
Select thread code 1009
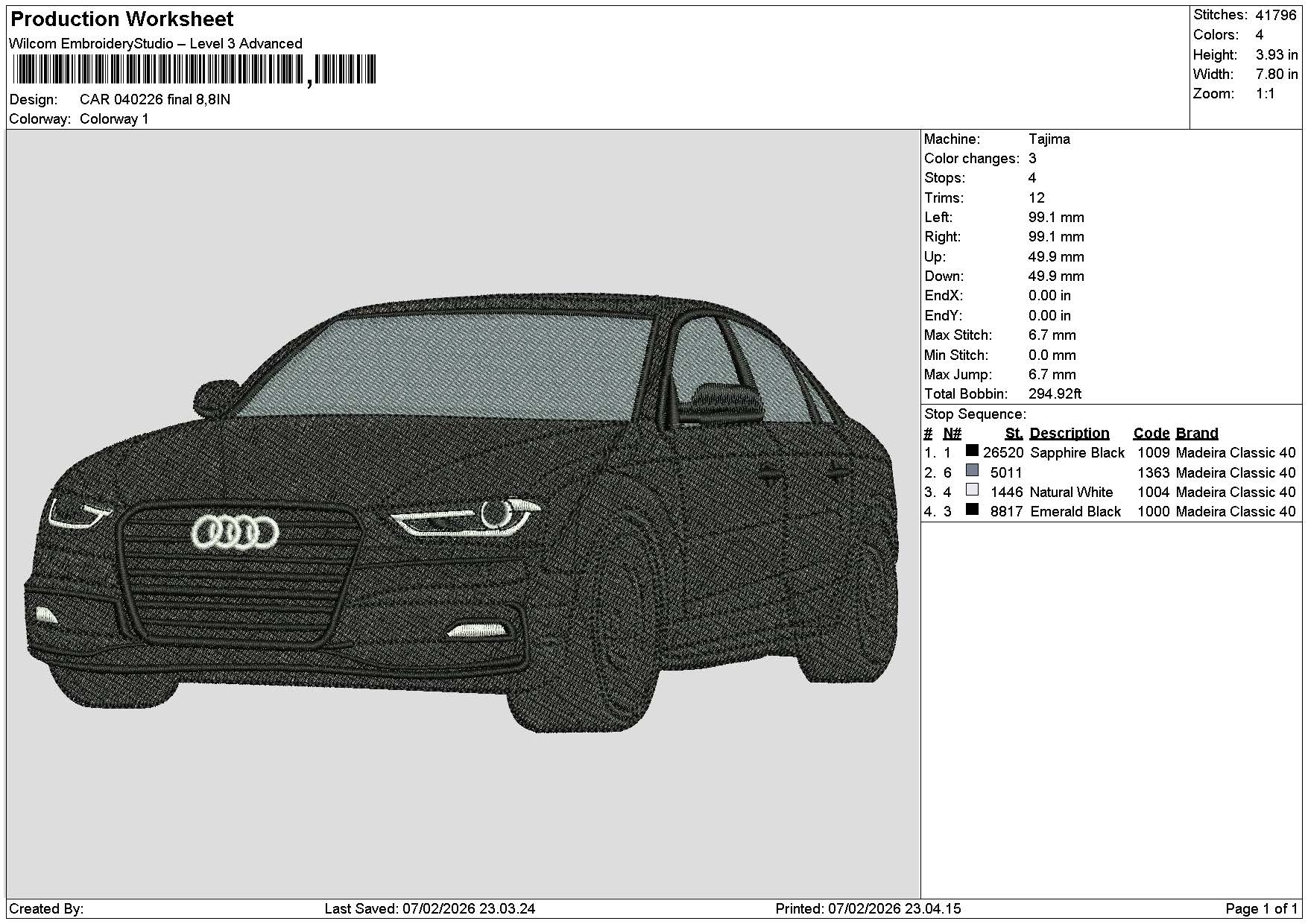pos(1153,453)
